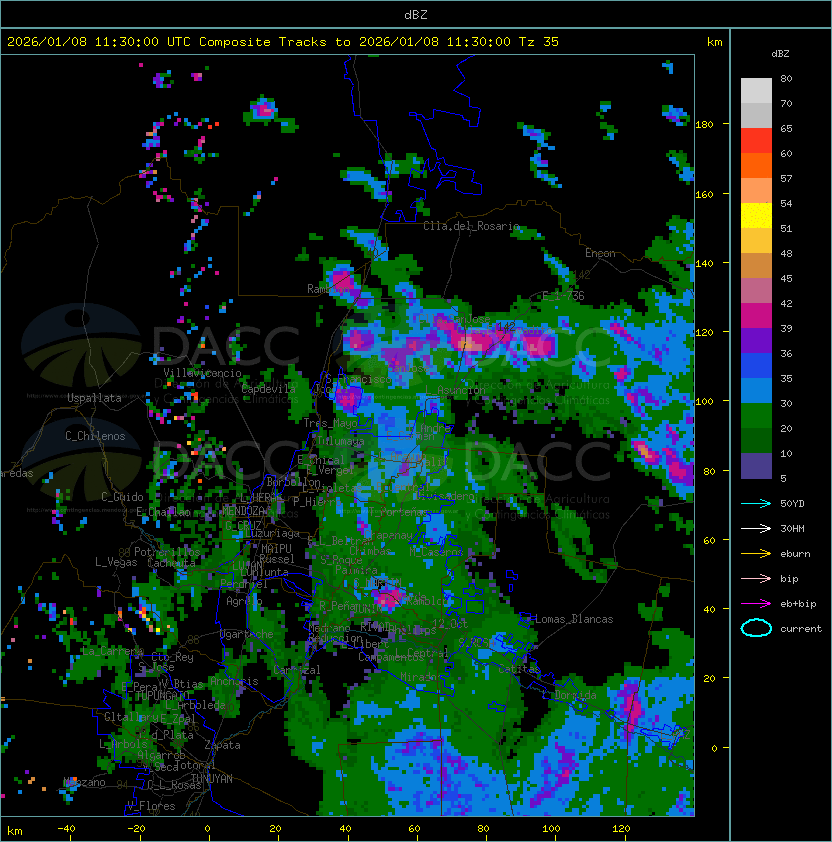Click the C_Chilenos map label
This screenshot has height=842, width=832.
pos(95,436)
